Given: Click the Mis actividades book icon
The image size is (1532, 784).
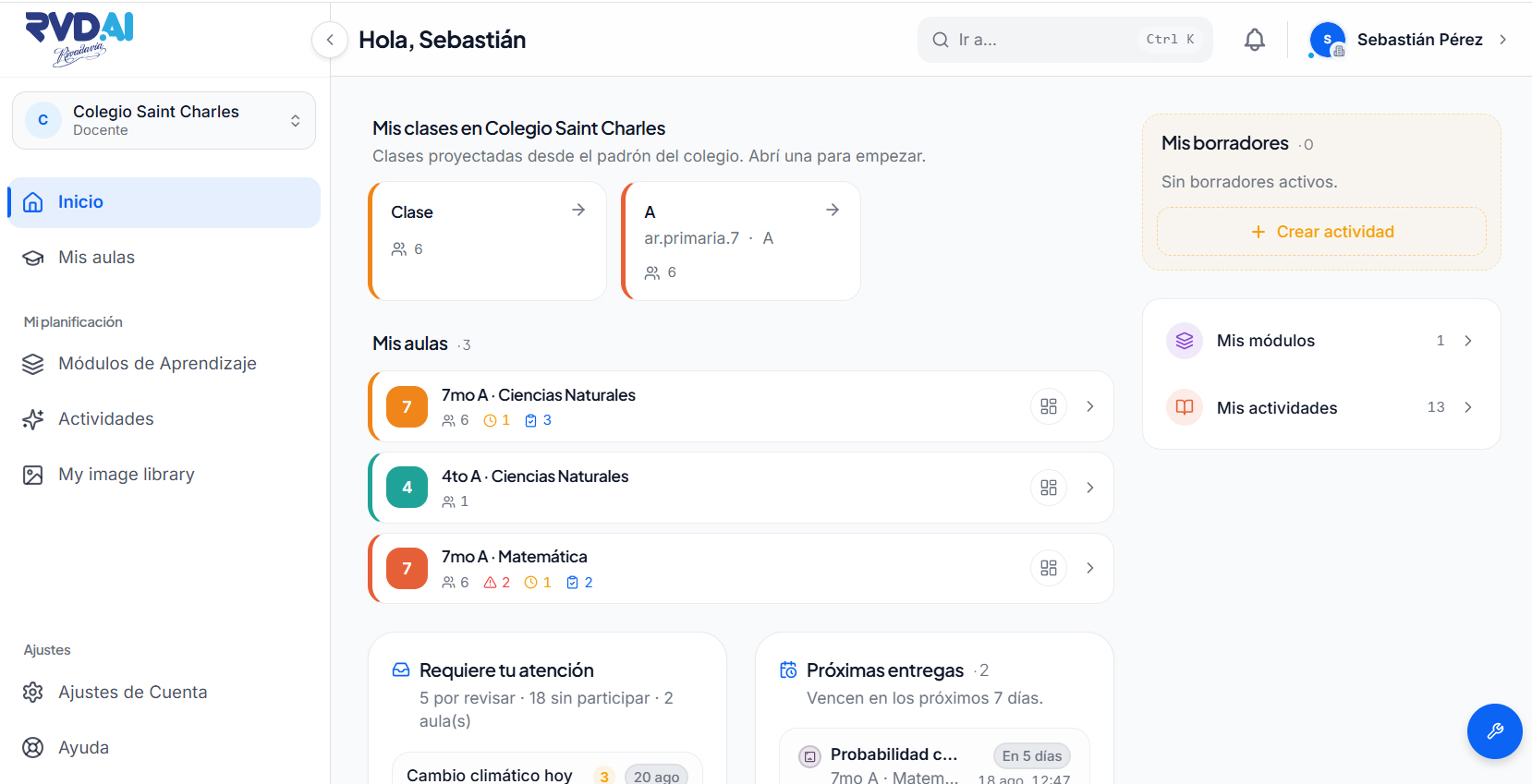Looking at the screenshot, I should pyautogui.click(x=1185, y=407).
